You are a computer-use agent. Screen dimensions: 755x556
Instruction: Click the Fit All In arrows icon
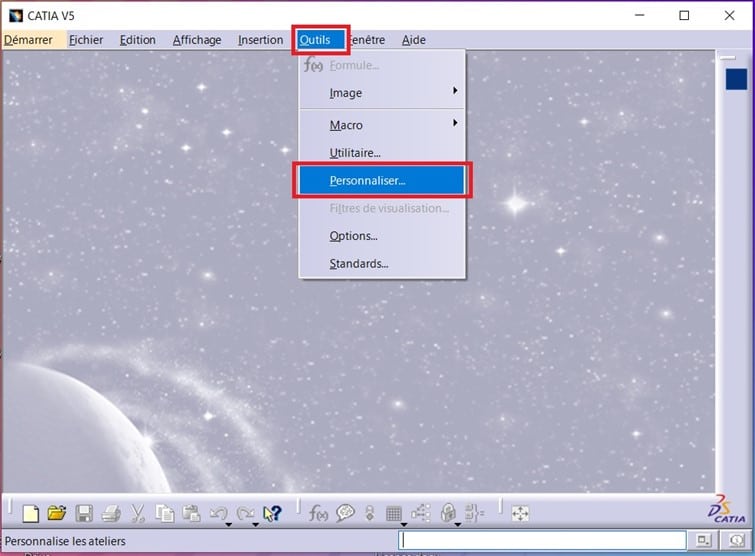(520, 513)
